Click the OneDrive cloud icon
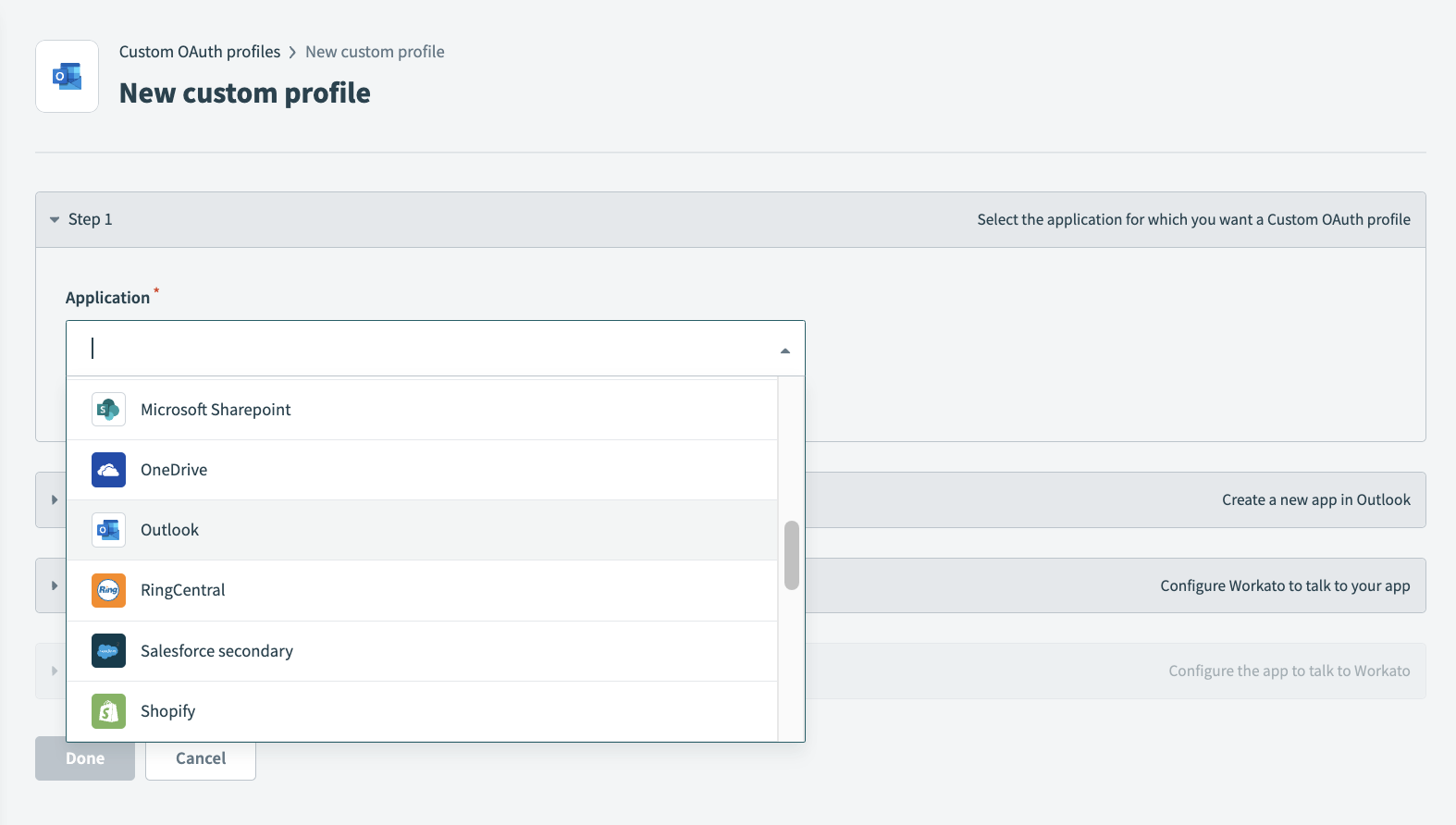 click(108, 470)
